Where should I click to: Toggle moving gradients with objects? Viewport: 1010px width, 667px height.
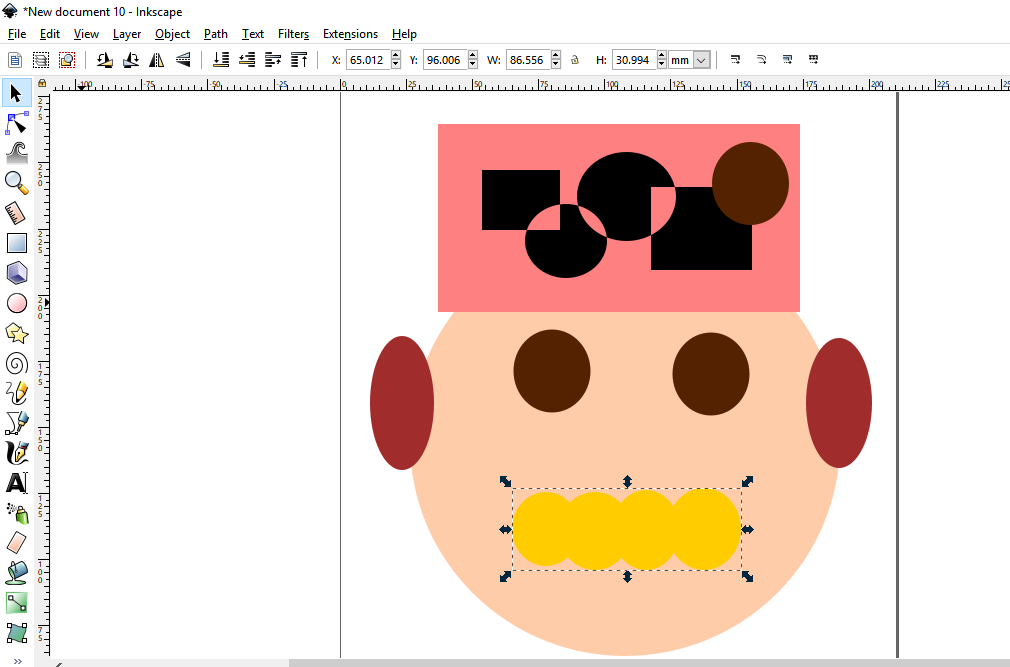tap(787, 60)
